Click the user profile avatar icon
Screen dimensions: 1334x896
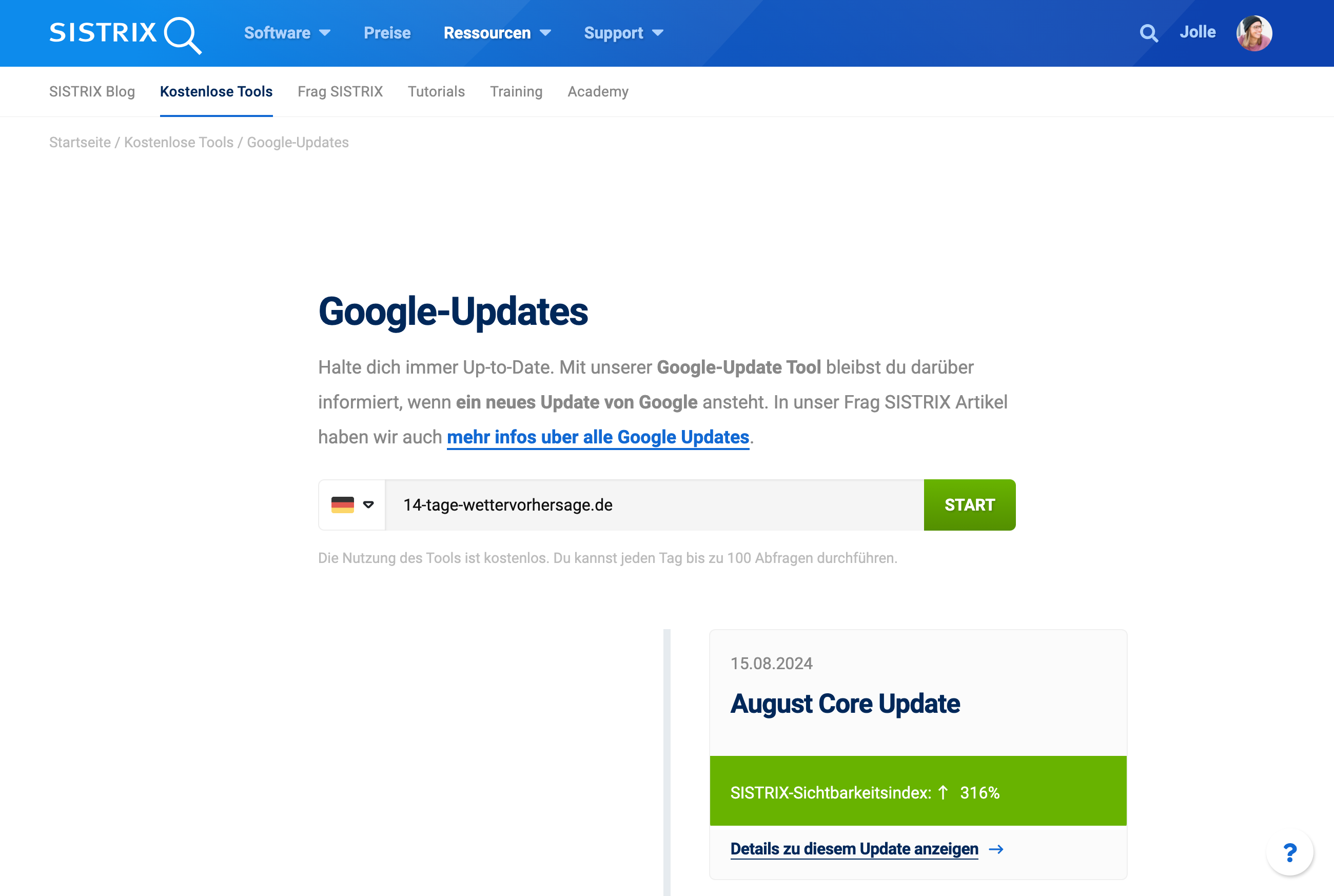[x=1254, y=31]
